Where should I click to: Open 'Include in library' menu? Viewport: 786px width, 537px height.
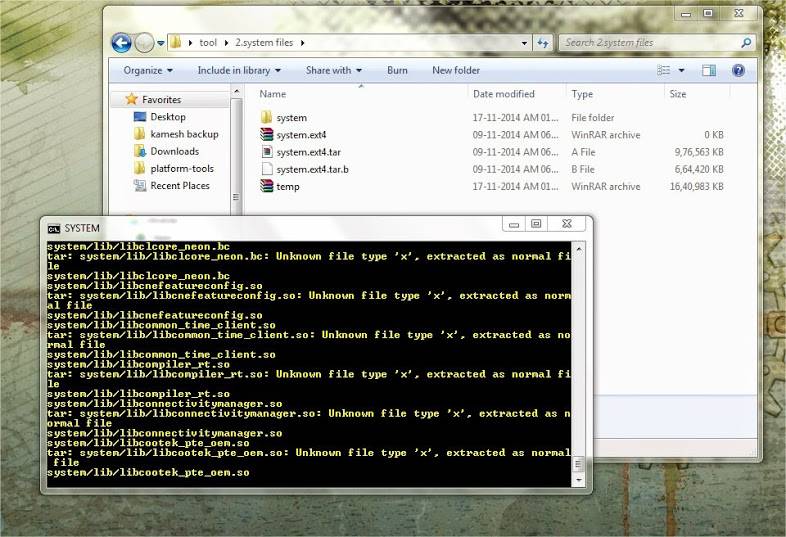click(239, 71)
